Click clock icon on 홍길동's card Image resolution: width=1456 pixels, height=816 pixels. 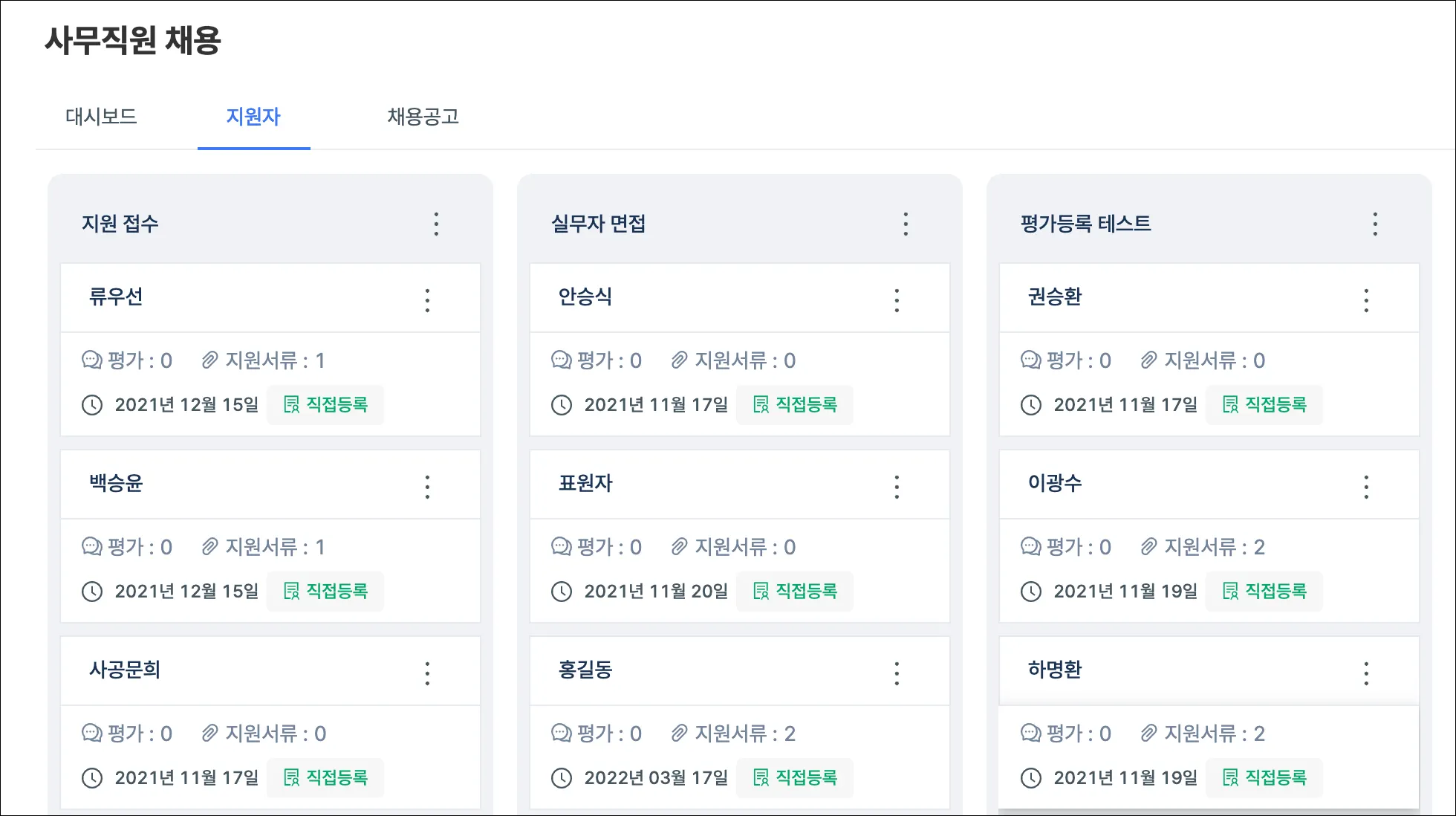point(562,778)
